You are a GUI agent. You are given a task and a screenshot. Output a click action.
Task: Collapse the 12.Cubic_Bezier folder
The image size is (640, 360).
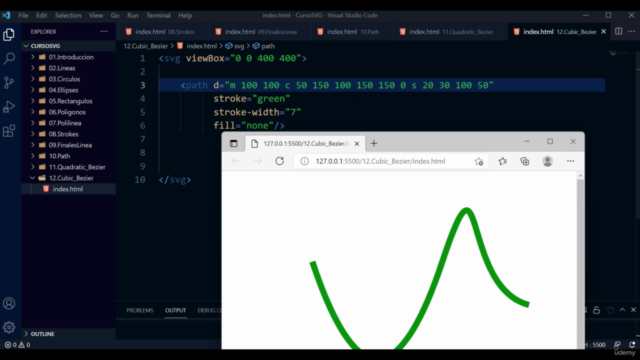(33, 178)
